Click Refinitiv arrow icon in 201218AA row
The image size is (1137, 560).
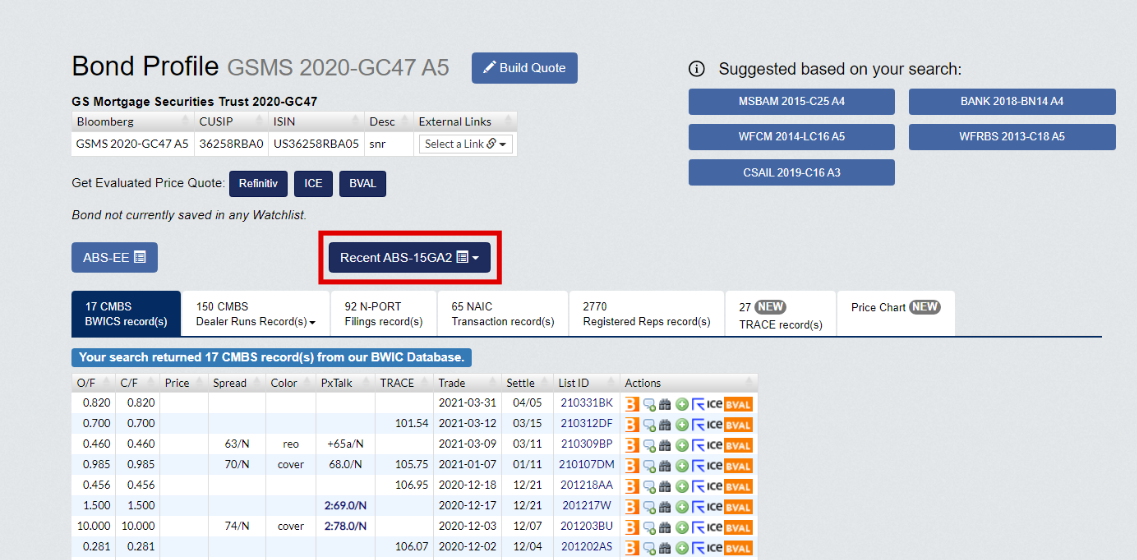coord(698,486)
